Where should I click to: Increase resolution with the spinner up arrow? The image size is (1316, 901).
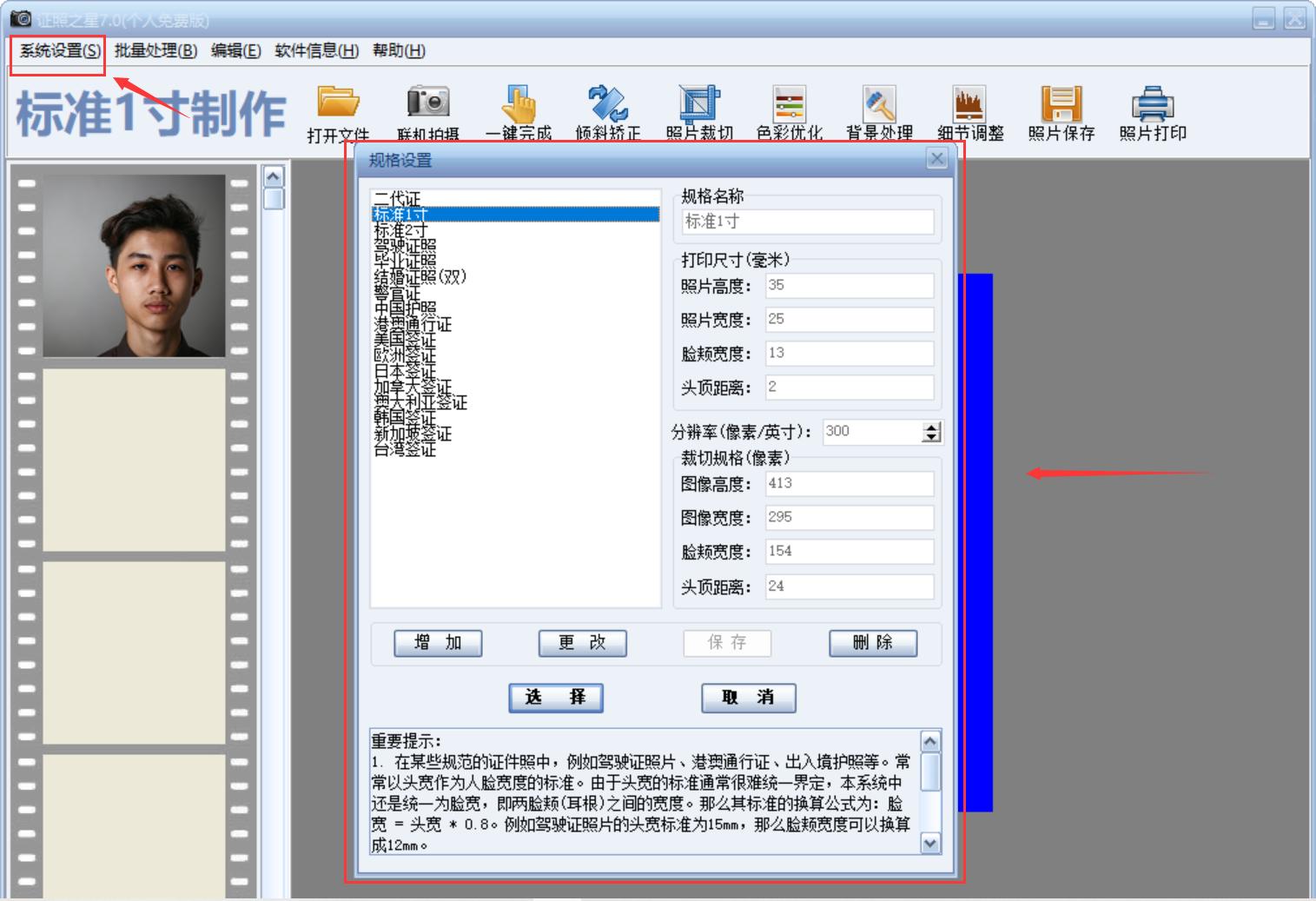tap(929, 427)
